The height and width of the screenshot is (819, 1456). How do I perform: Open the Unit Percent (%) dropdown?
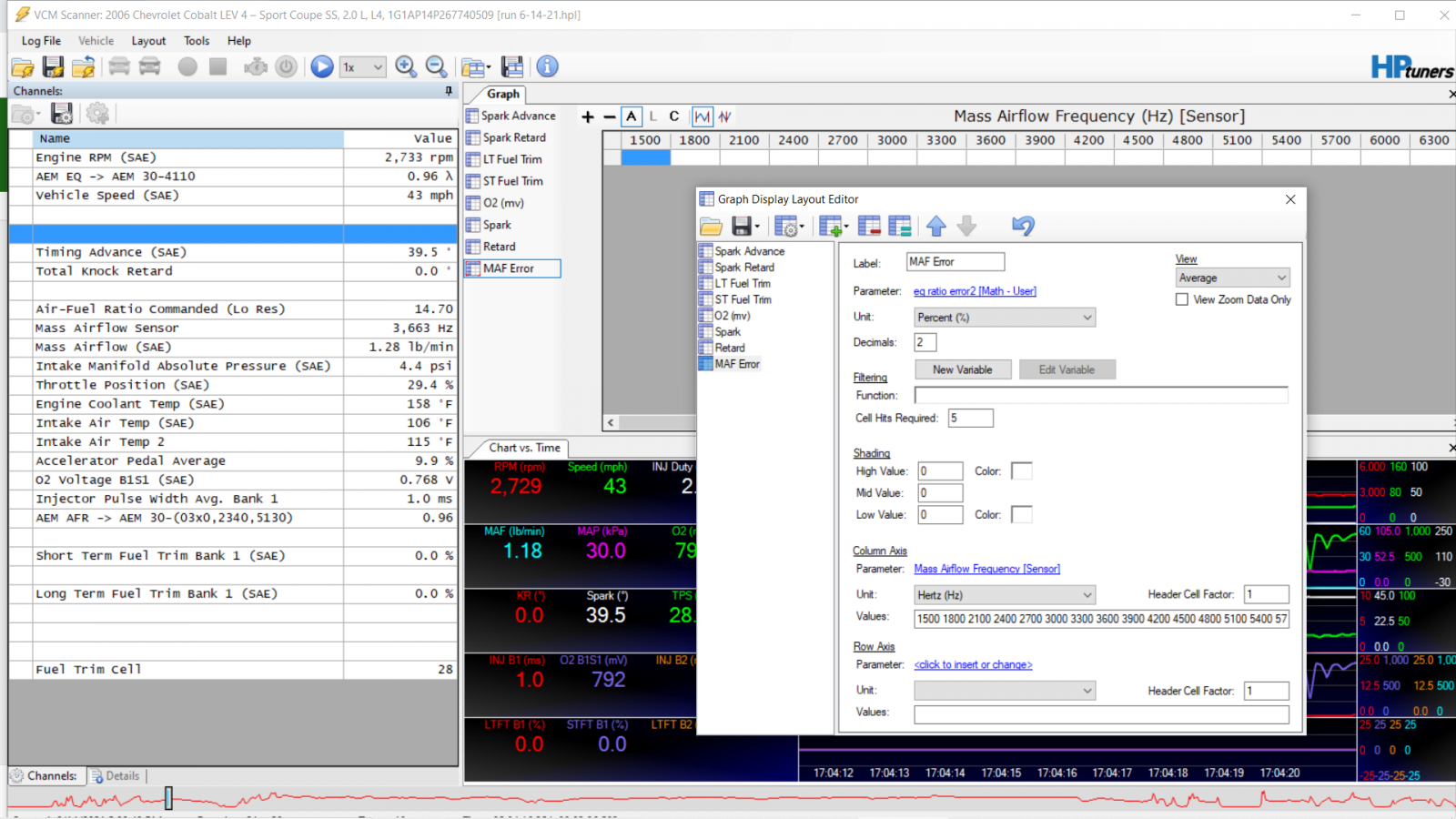(1005, 318)
